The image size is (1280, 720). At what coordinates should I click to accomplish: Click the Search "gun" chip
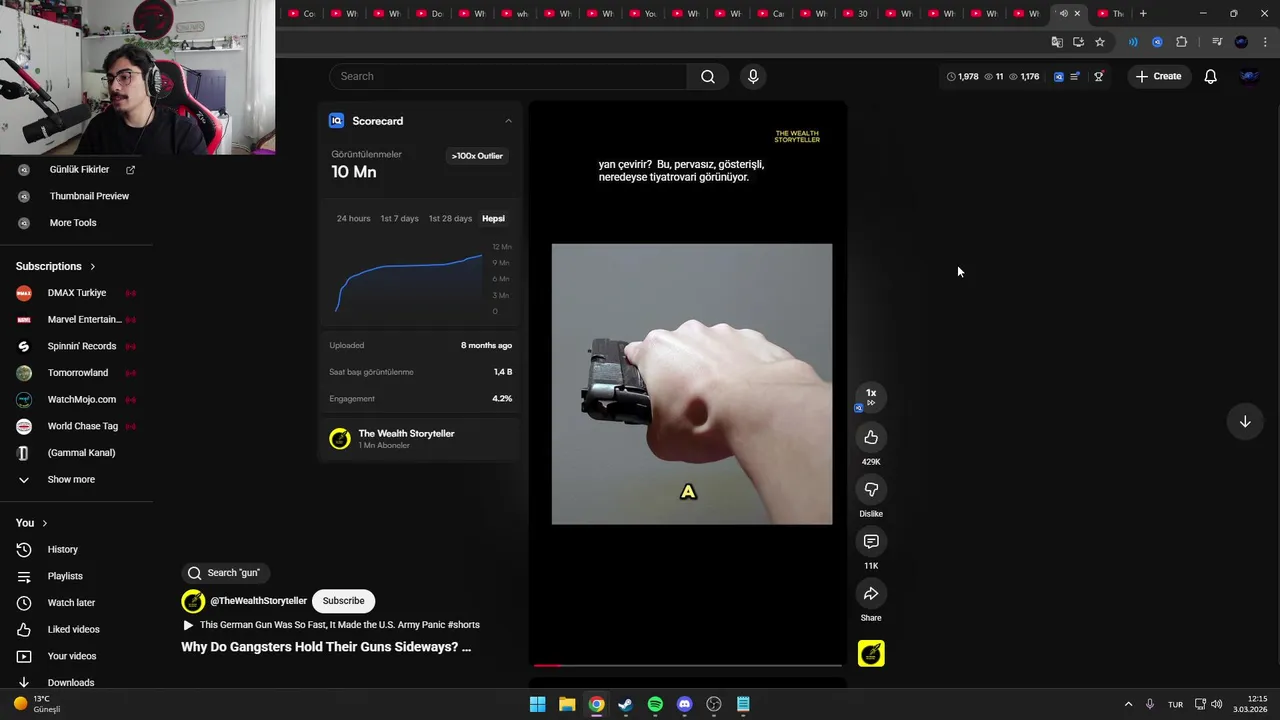[x=225, y=573]
